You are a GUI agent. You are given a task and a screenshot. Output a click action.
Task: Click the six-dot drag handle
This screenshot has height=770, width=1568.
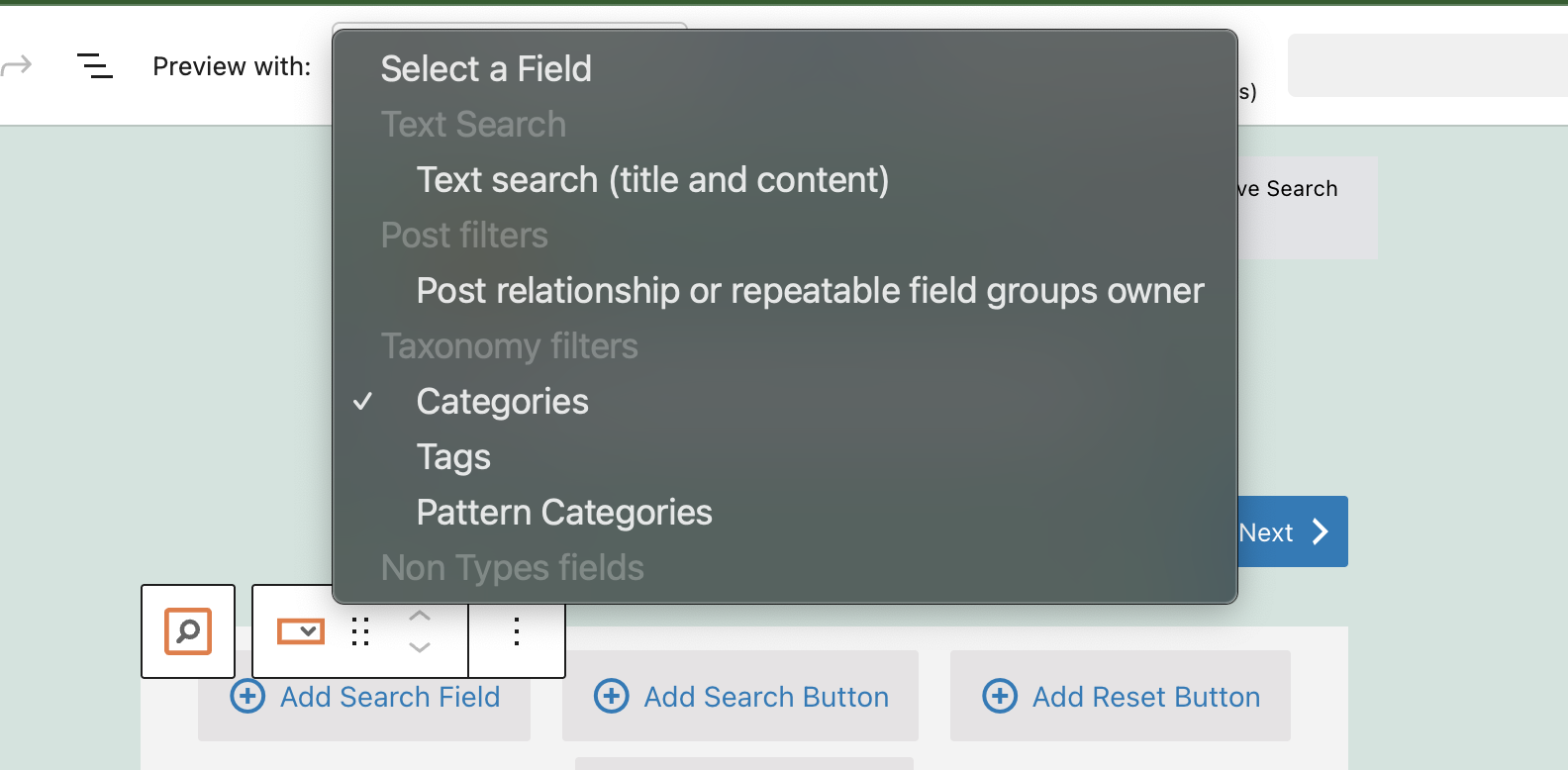[x=360, y=631]
